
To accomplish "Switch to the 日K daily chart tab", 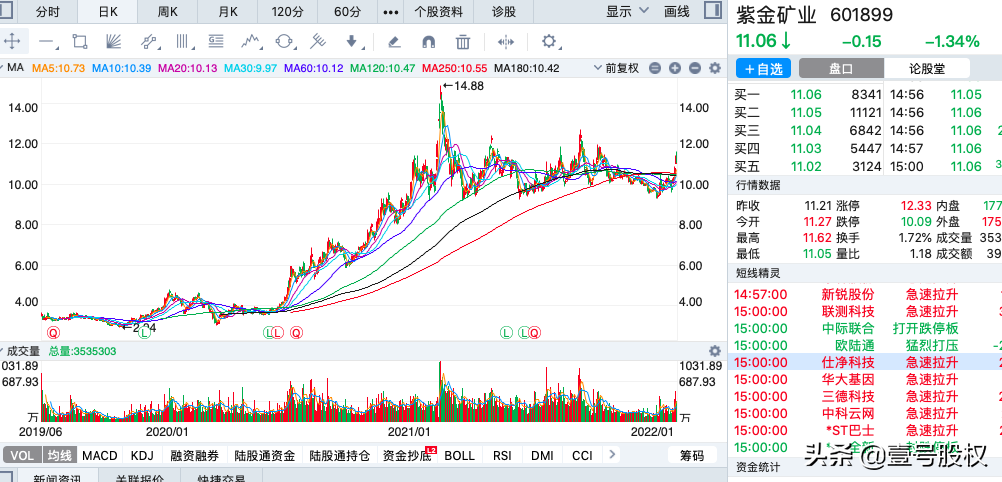I will pyautogui.click(x=108, y=12).
